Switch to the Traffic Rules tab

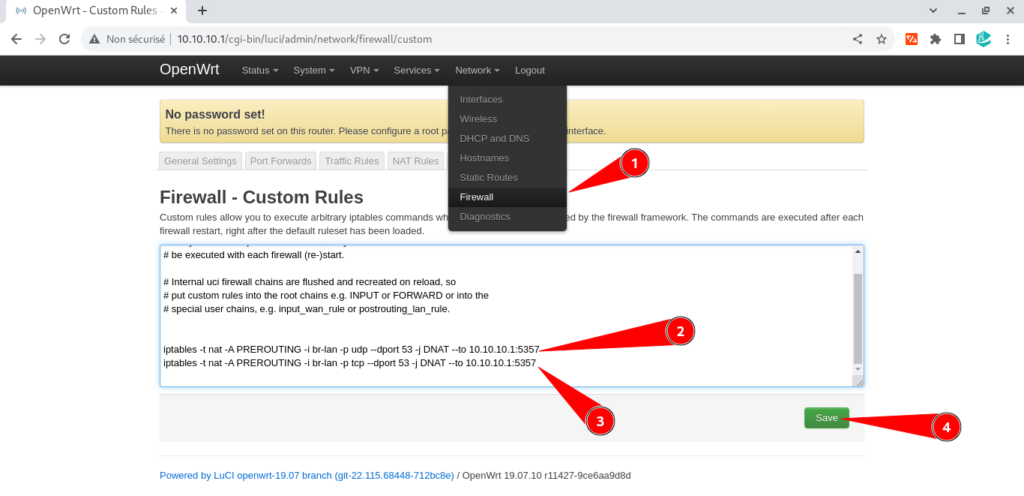click(x=352, y=161)
